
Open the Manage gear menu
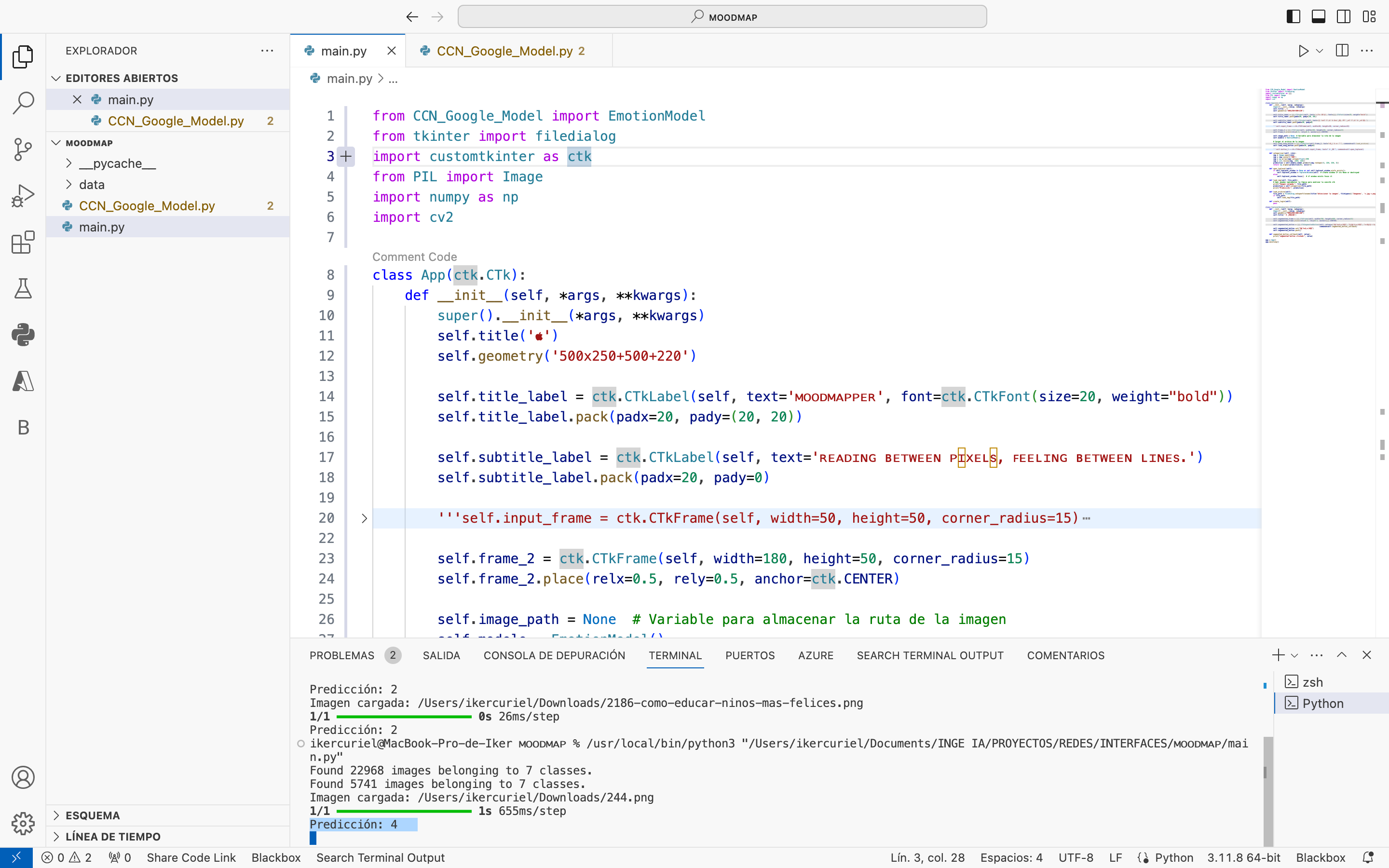pos(23,823)
